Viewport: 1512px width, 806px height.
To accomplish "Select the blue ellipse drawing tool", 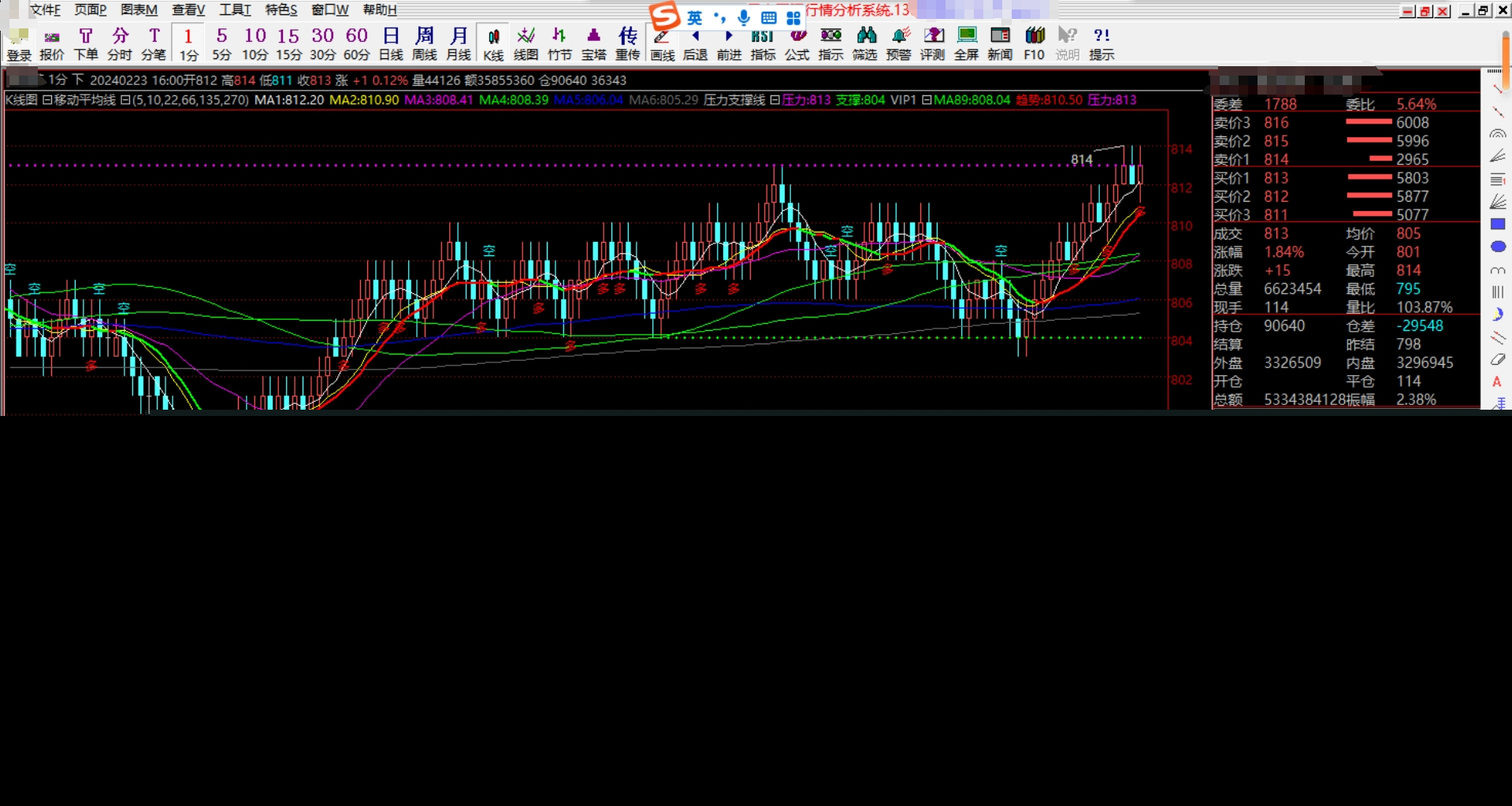I will 1498,247.
